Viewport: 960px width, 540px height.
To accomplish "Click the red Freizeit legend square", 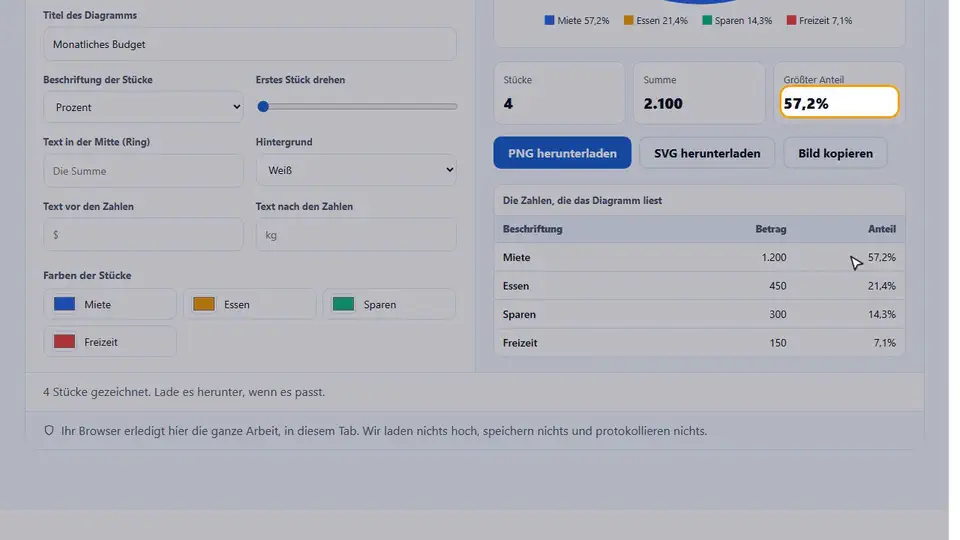I will tap(791, 20).
